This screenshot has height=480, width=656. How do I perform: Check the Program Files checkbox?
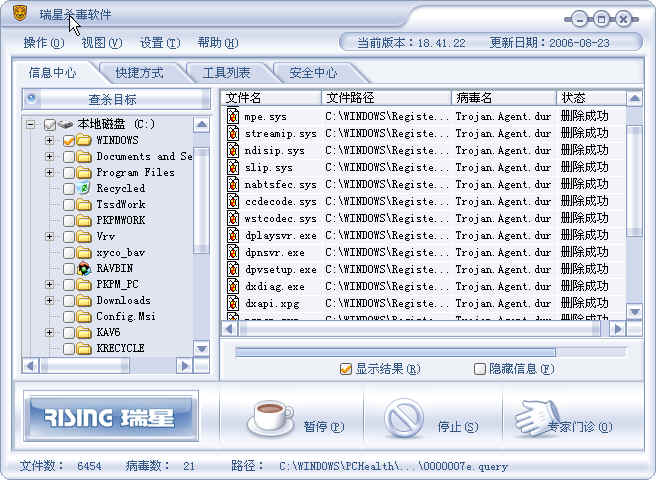pos(69,172)
